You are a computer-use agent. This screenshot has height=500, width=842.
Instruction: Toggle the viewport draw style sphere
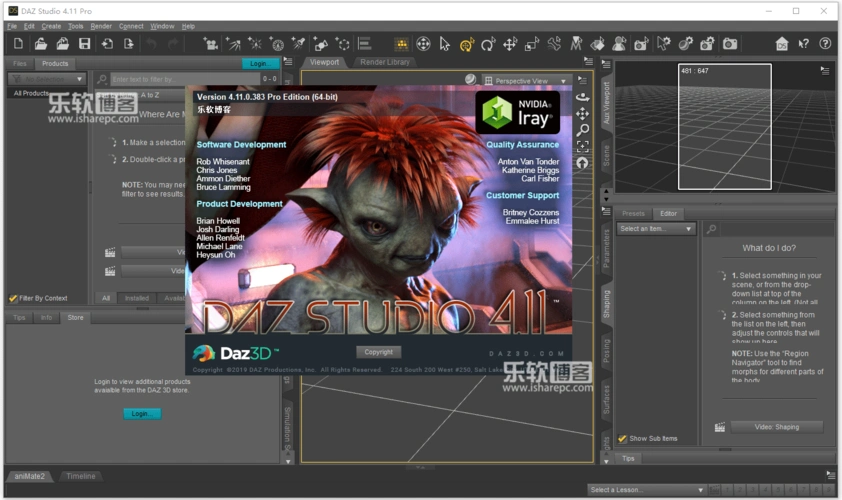[470, 79]
